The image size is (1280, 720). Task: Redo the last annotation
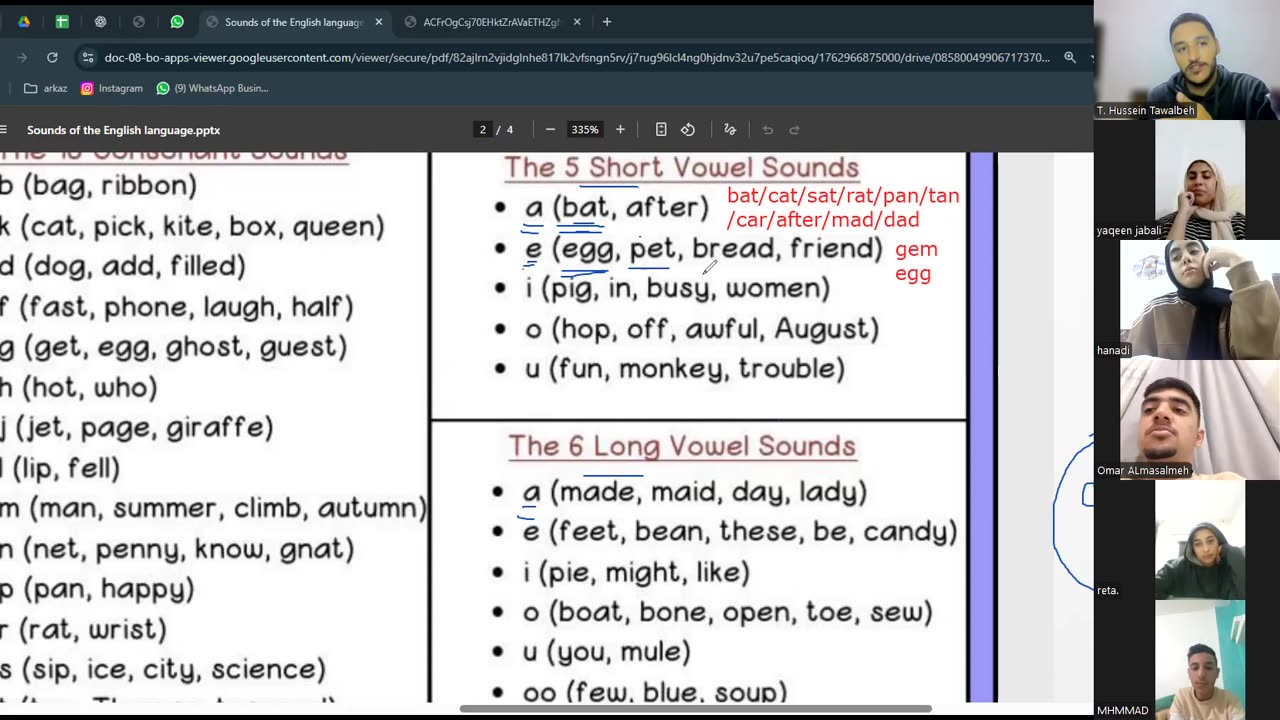tap(795, 130)
